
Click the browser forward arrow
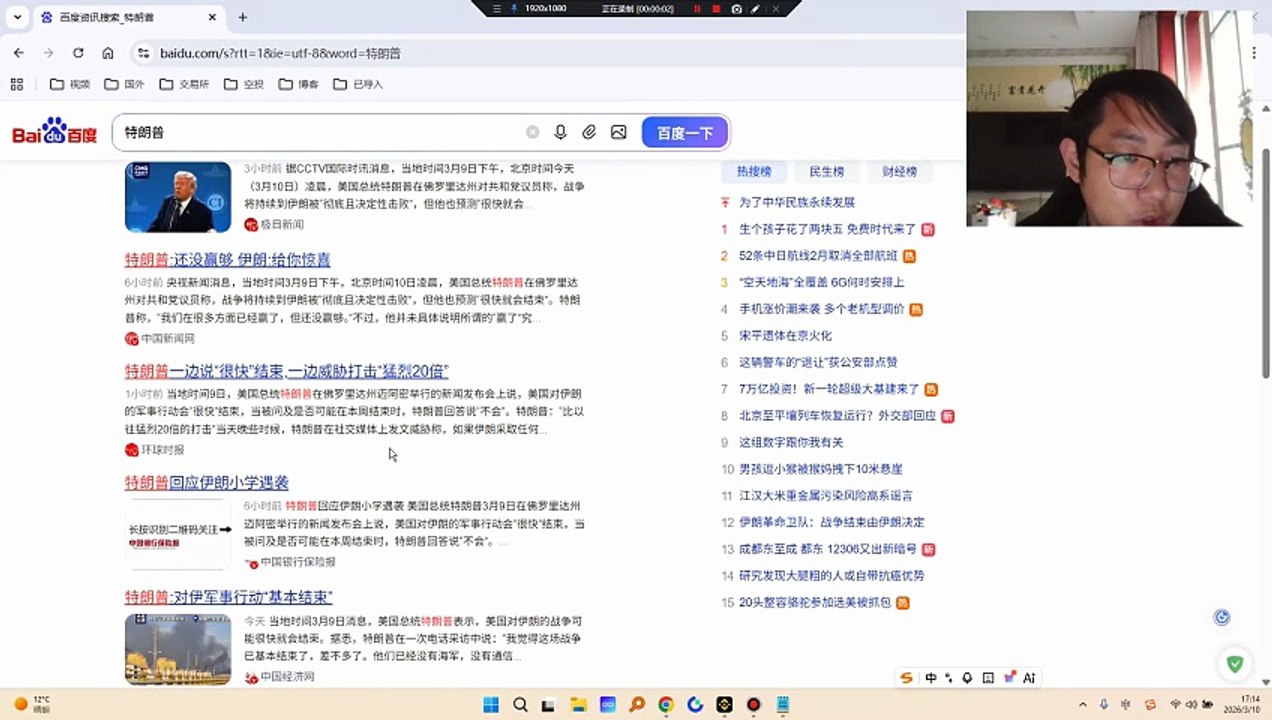coord(48,53)
